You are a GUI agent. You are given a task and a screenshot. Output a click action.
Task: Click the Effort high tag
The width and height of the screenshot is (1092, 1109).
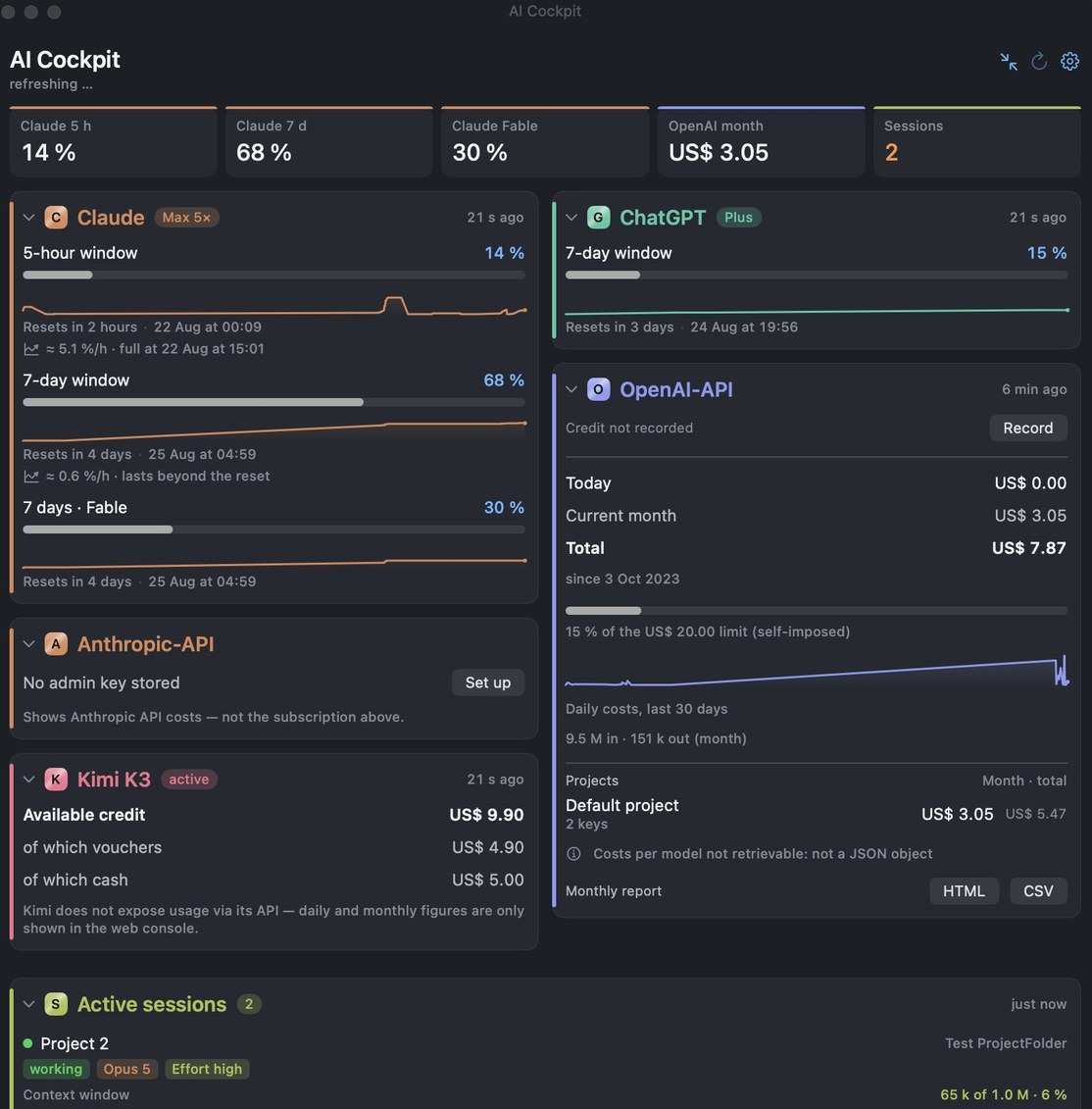point(207,1069)
